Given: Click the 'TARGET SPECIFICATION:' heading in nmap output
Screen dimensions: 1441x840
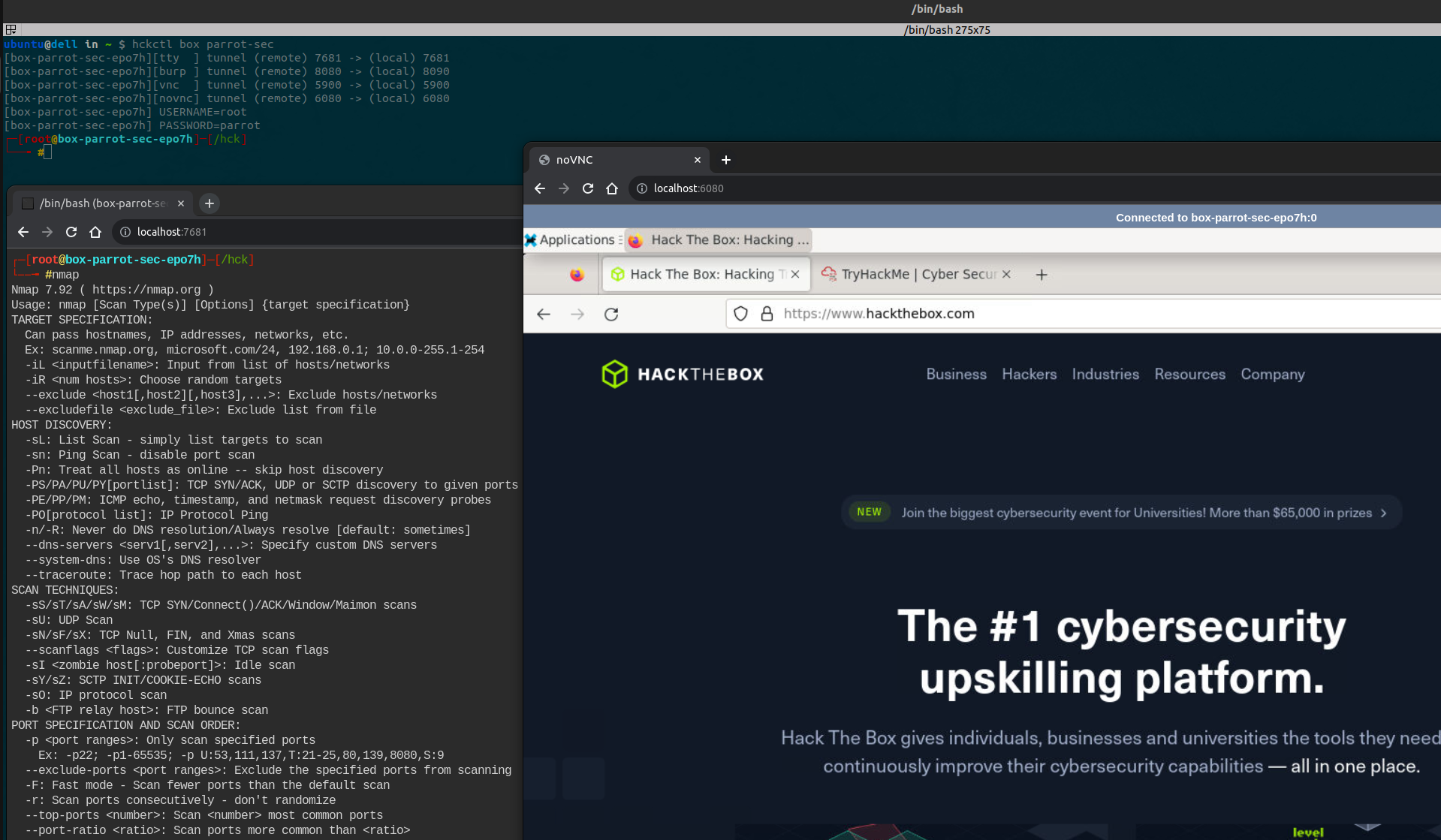Looking at the screenshot, I should [x=82, y=320].
